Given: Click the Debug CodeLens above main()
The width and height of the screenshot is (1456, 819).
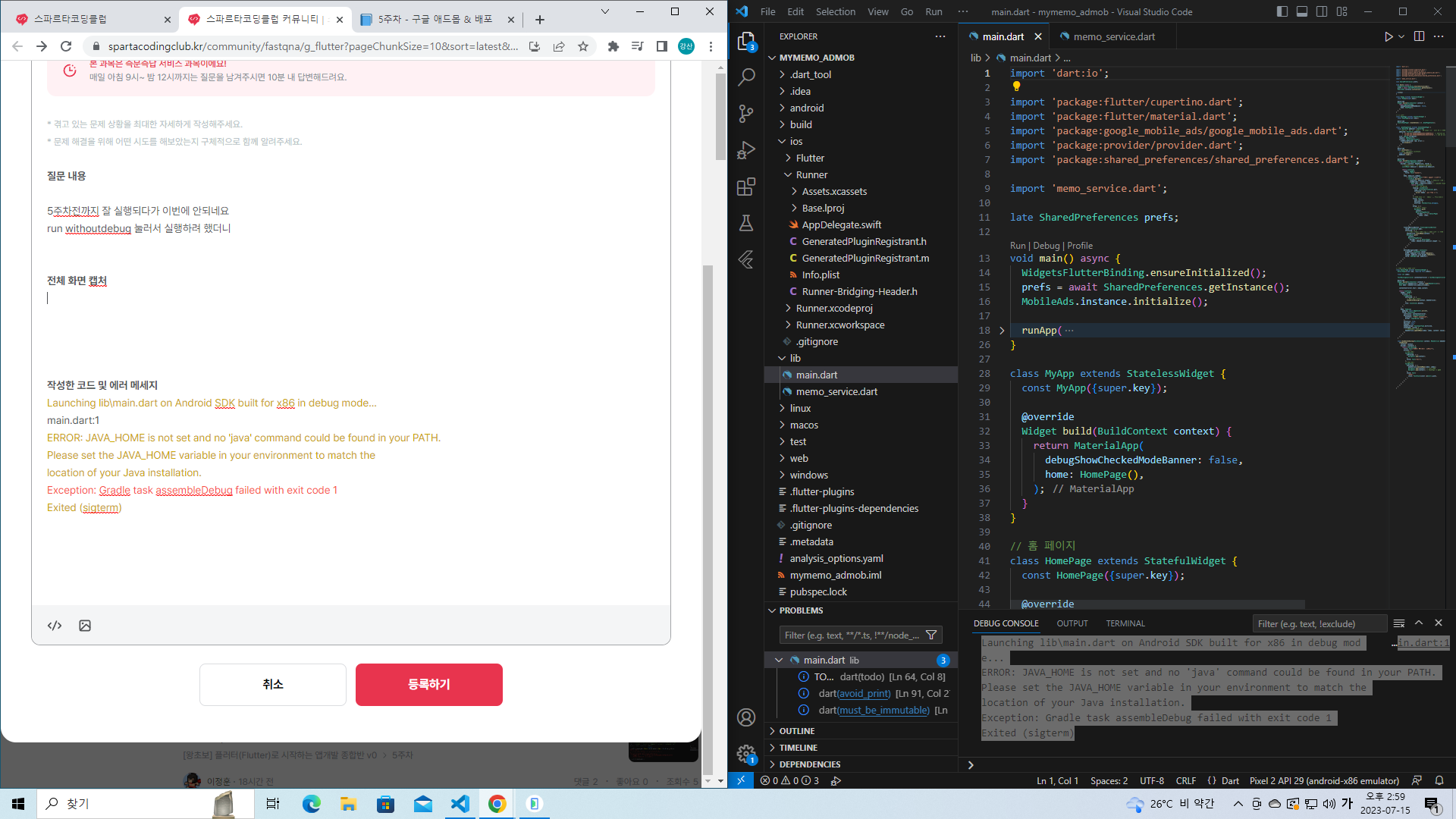Looking at the screenshot, I should (1046, 246).
